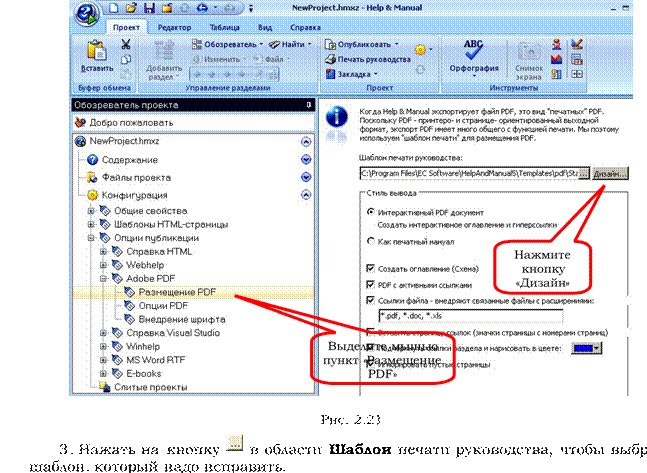
Task: Expand the E-books tree node
Action: point(103,374)
